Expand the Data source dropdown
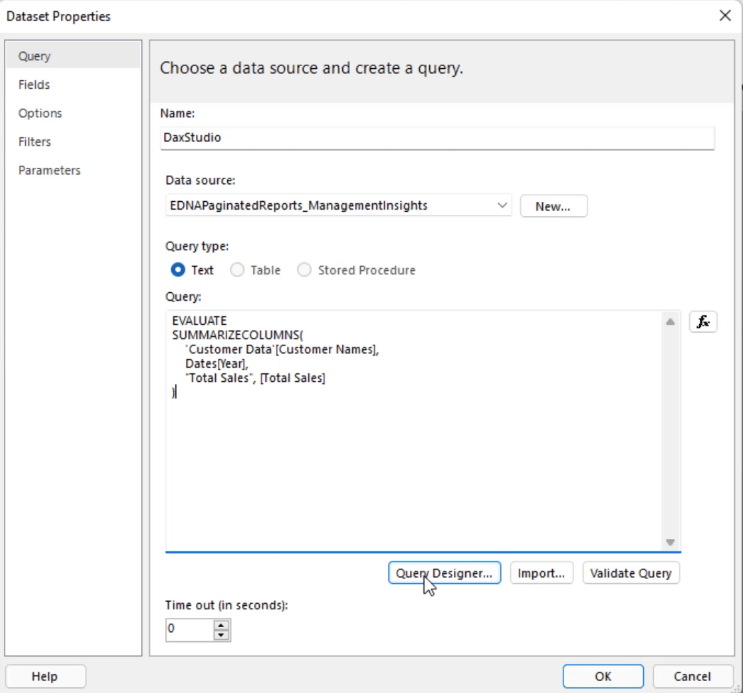 (501, 206)
